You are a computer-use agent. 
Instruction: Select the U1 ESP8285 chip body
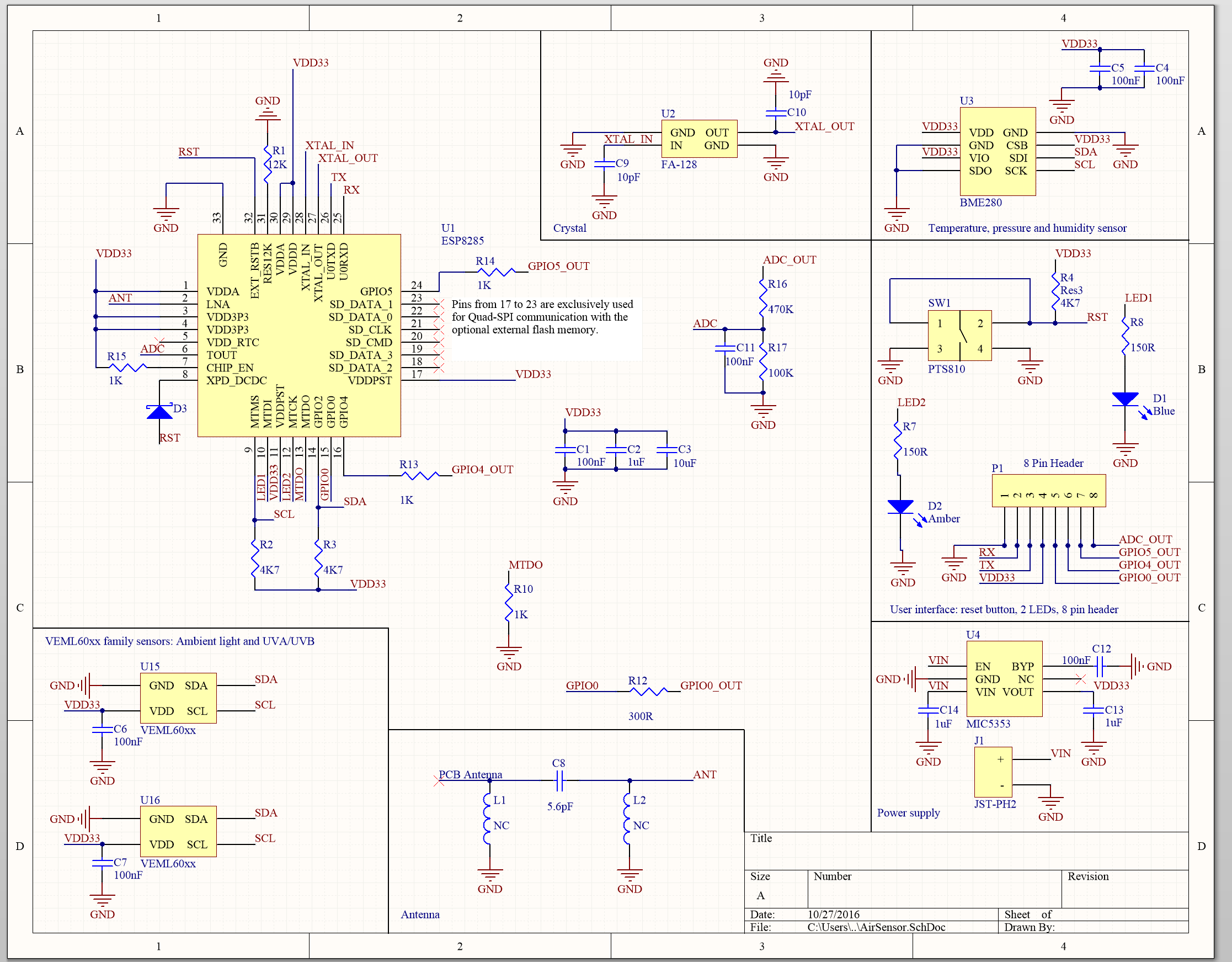[x=299, y=335]
